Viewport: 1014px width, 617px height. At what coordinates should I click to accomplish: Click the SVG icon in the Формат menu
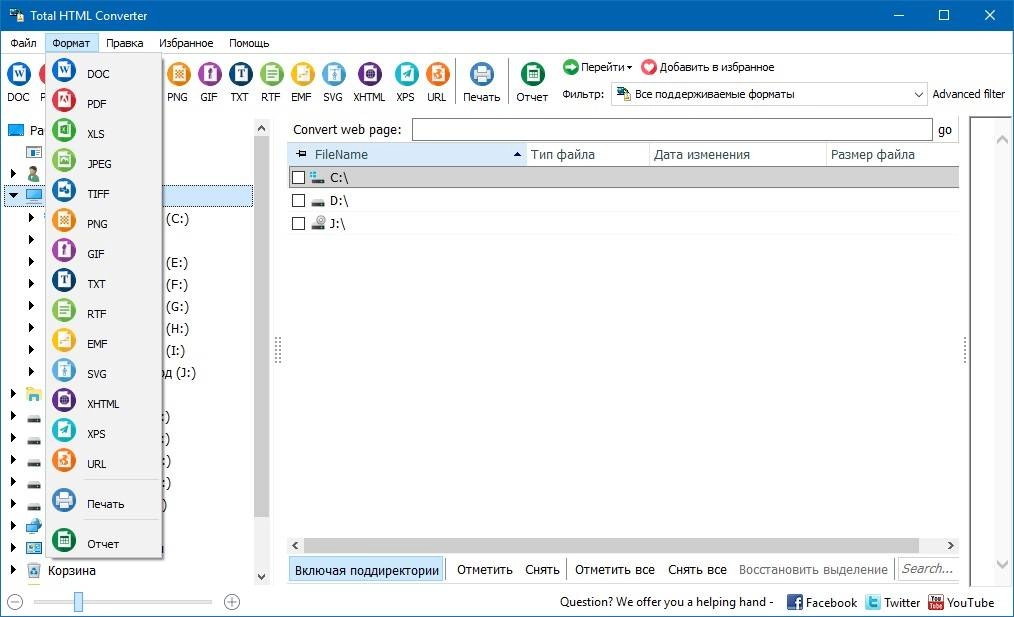pyautogui.click(x=64, y=371)
